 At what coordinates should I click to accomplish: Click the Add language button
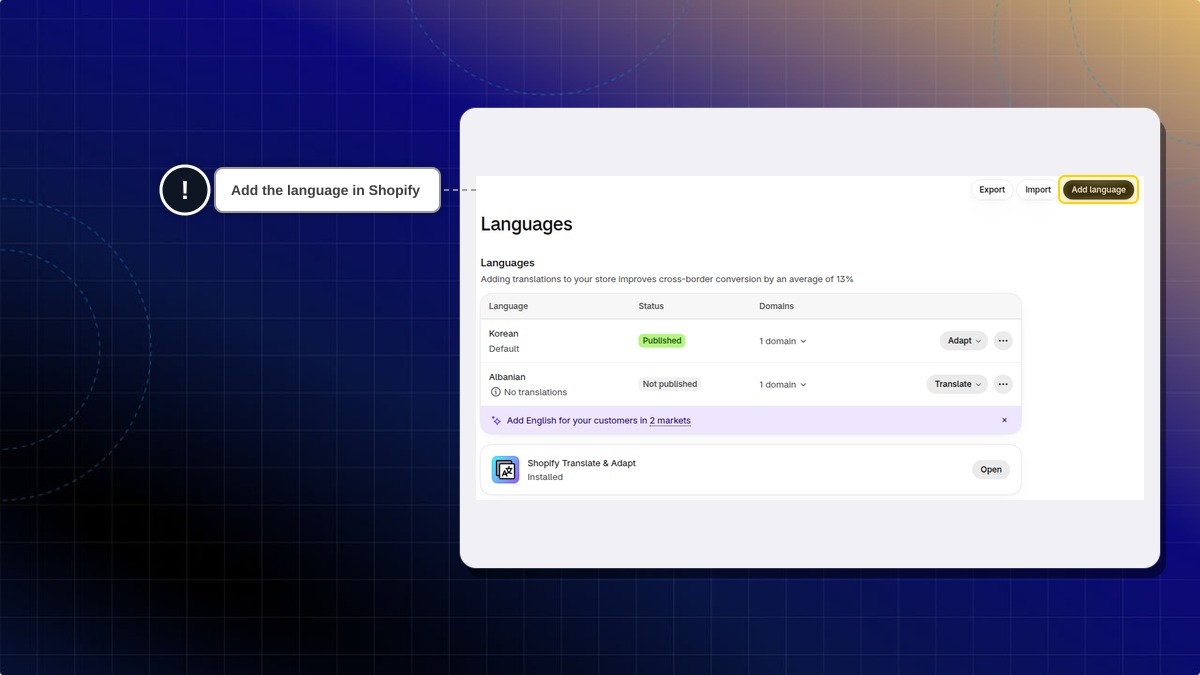[1098, 190]
